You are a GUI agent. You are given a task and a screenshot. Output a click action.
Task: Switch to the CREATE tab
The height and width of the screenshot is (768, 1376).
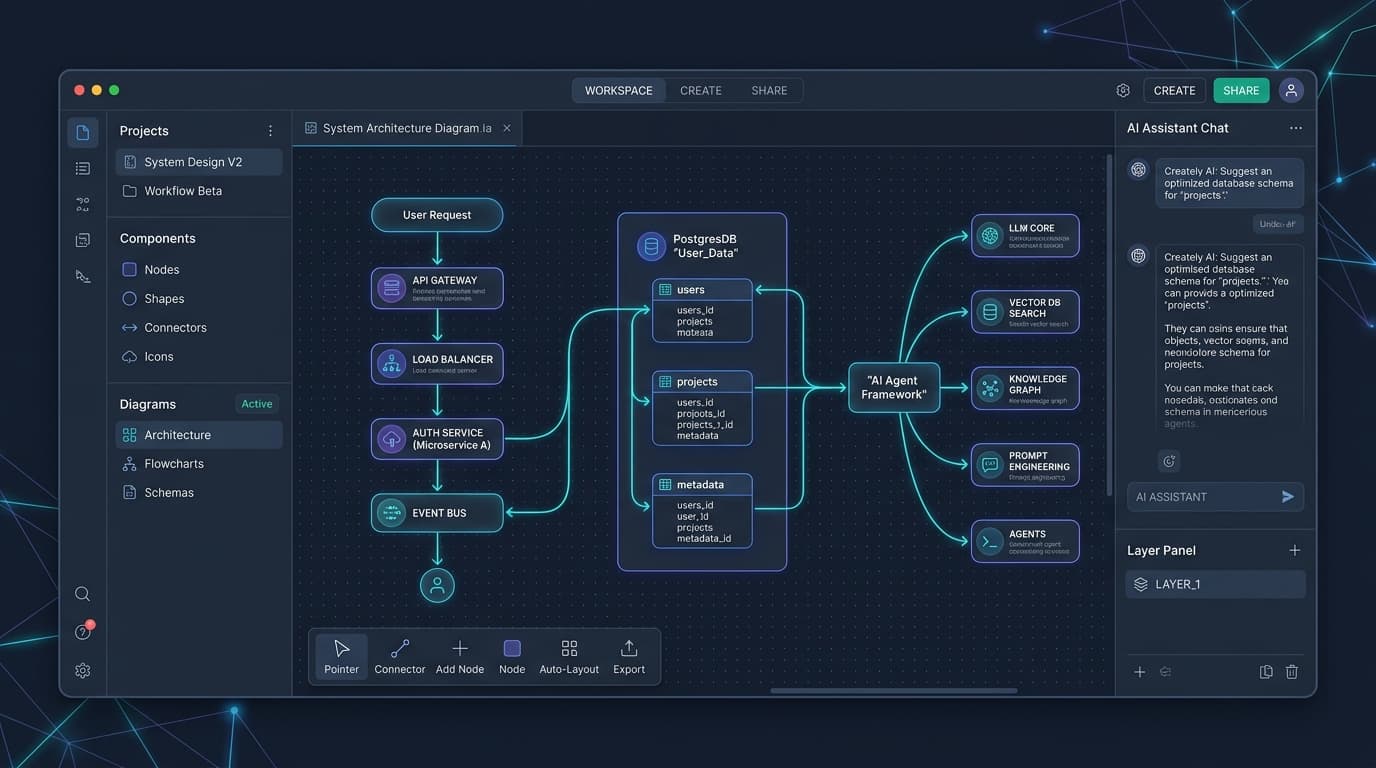(x=701, y=90)
